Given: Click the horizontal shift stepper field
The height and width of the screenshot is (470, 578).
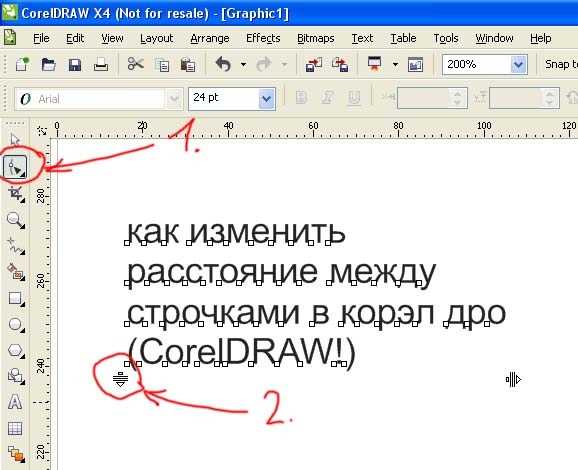Looking at the screenshot, I should click(432, 98).
